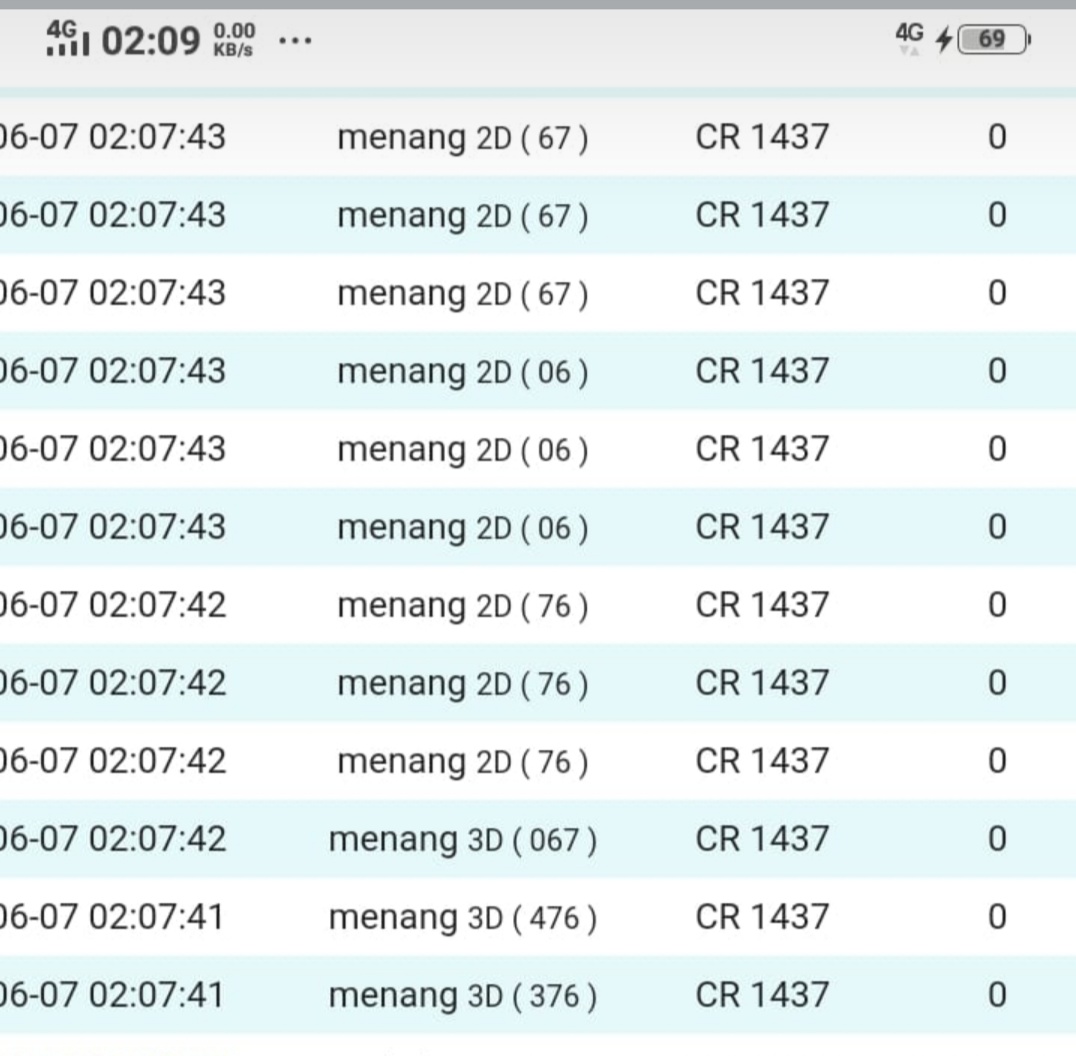The height and width of the screenshot is (1056, 1076).
Task: Tap the 0.00 KB/s network speed indicator
Action: (235, 42)
